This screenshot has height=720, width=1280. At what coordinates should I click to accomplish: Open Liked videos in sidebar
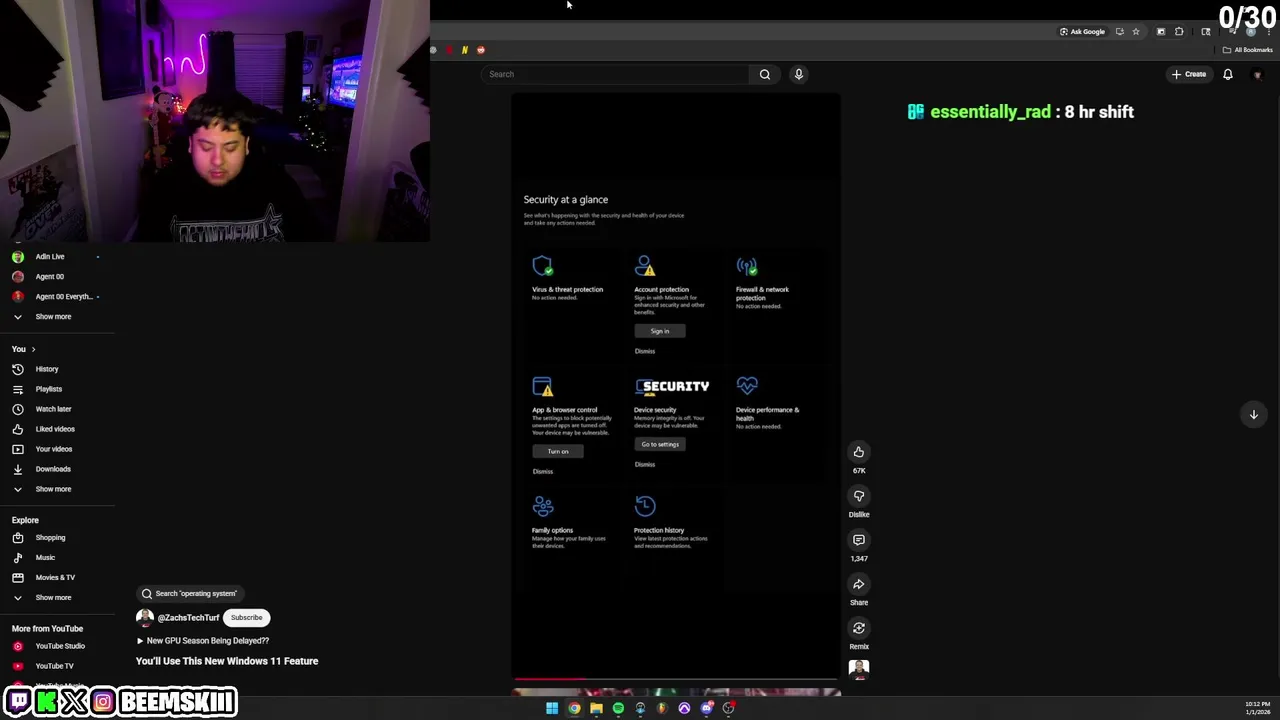(x=57, y=429)
